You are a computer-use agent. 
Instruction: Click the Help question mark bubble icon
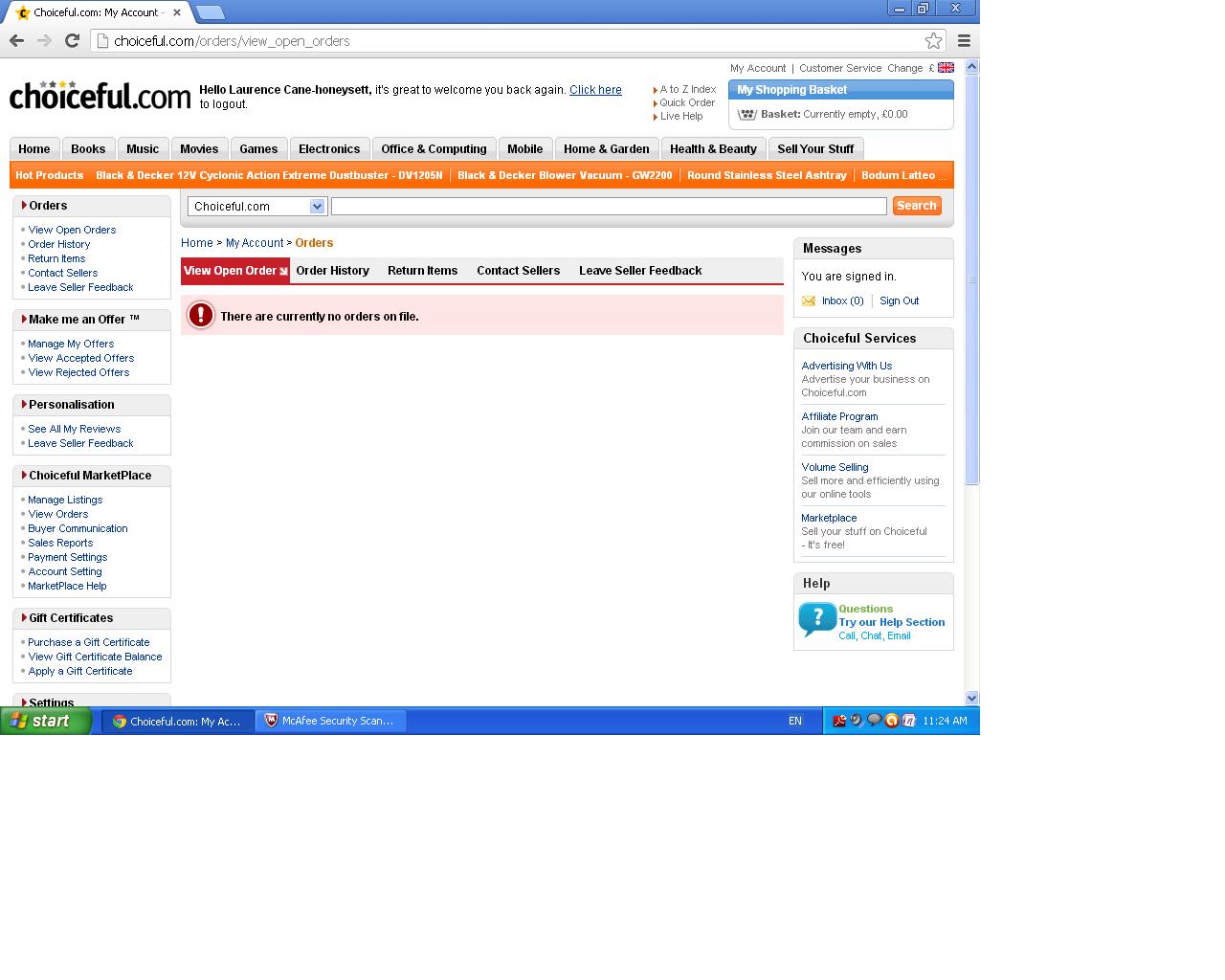(x=817, y=619)
